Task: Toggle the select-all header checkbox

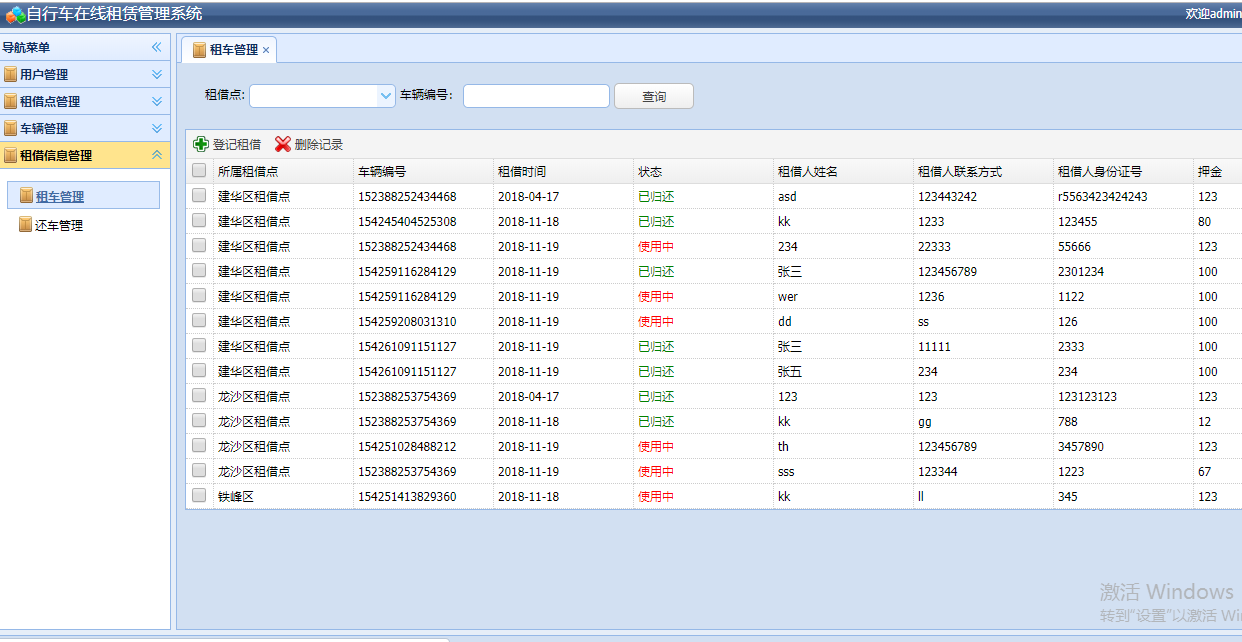Action: (199, 171)
